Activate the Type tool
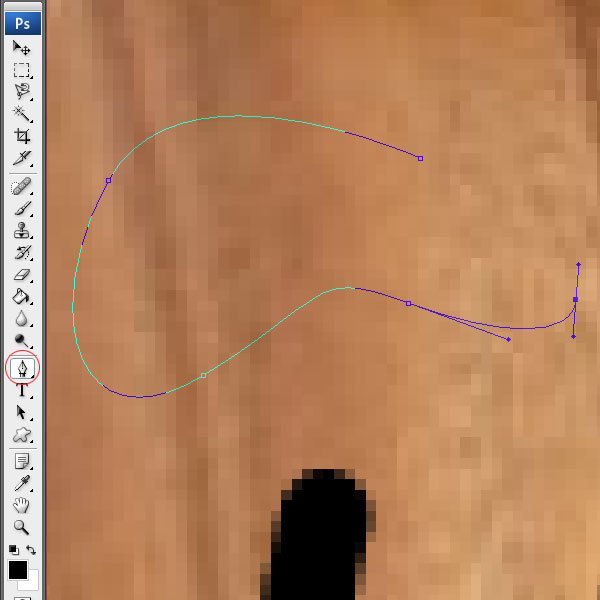Viewport: 600px width, 600px height. (x=21, y=390)
